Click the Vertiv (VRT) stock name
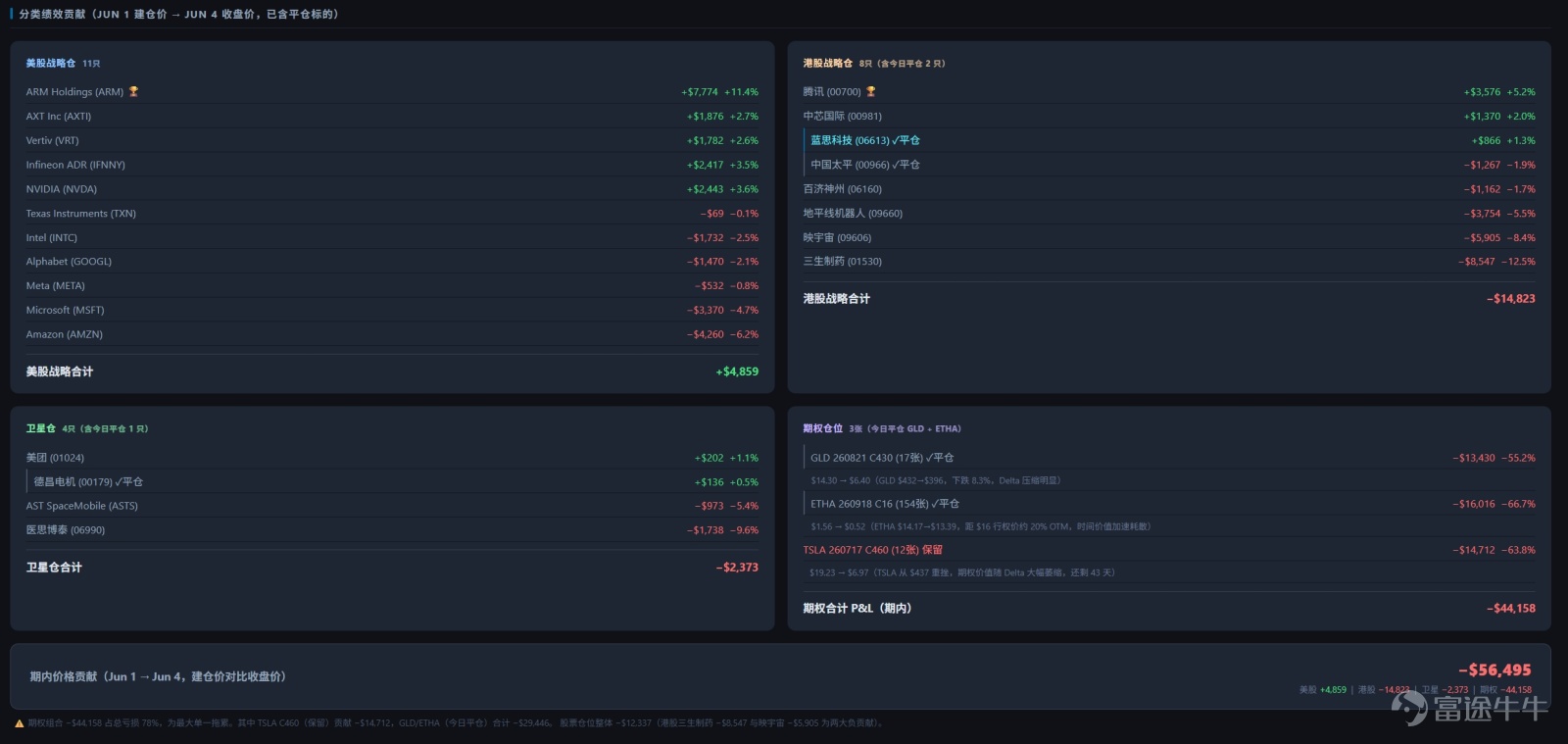 pos(53,141)
